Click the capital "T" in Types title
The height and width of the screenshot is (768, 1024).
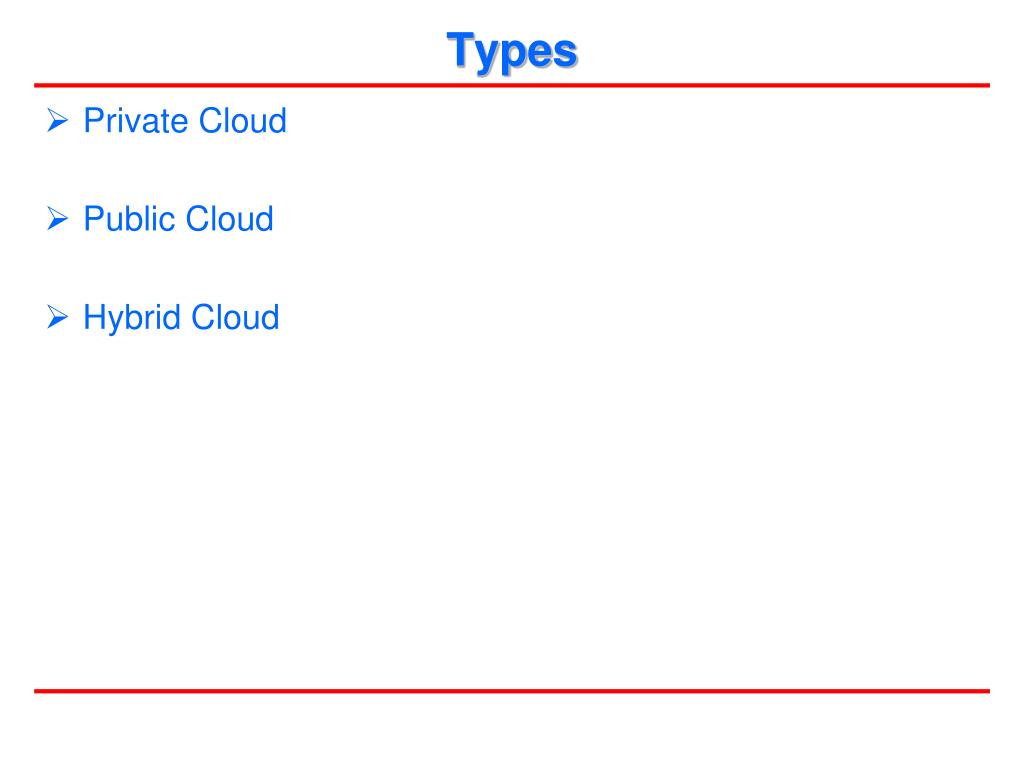pyautogui.click(x=460, y=49)
